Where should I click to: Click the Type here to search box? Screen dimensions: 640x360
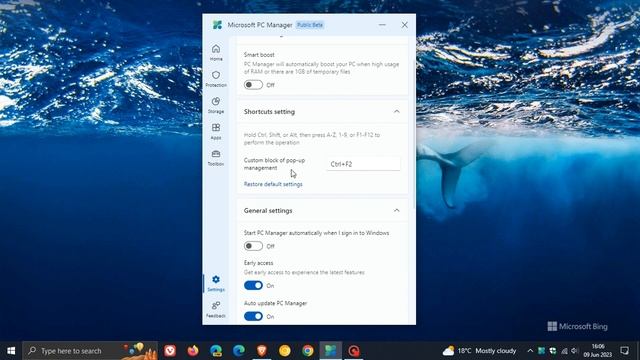[90, 351]
